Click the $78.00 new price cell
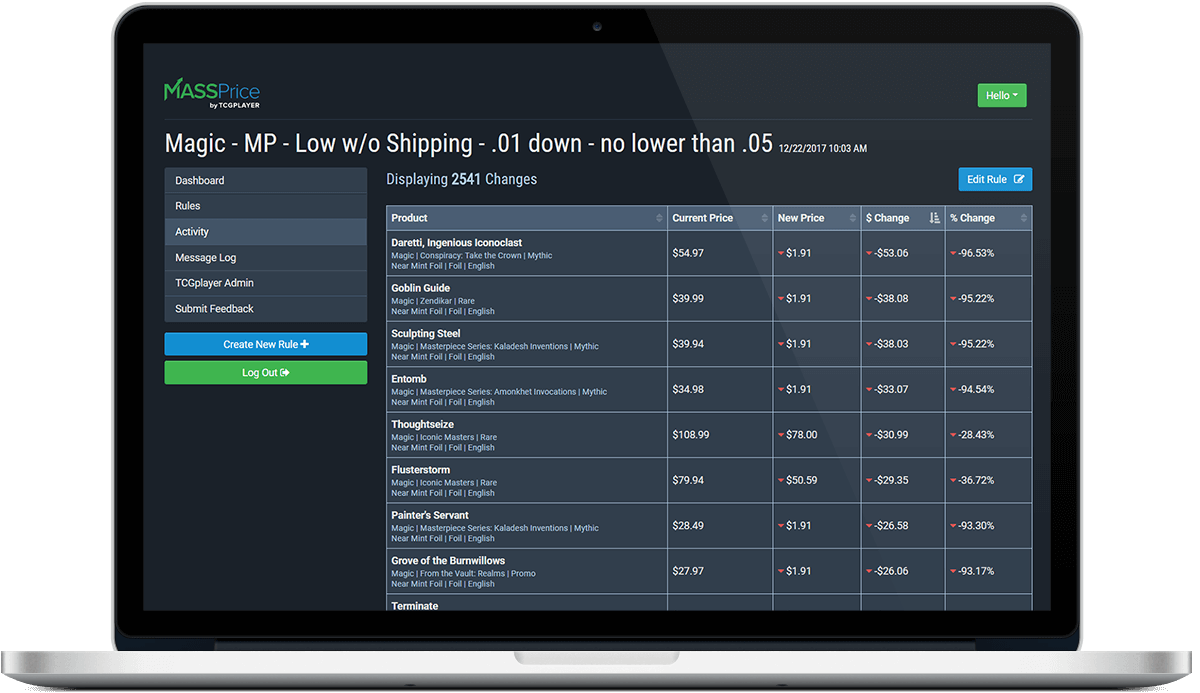Viewport: 1200px width, 693px height. 817,435
